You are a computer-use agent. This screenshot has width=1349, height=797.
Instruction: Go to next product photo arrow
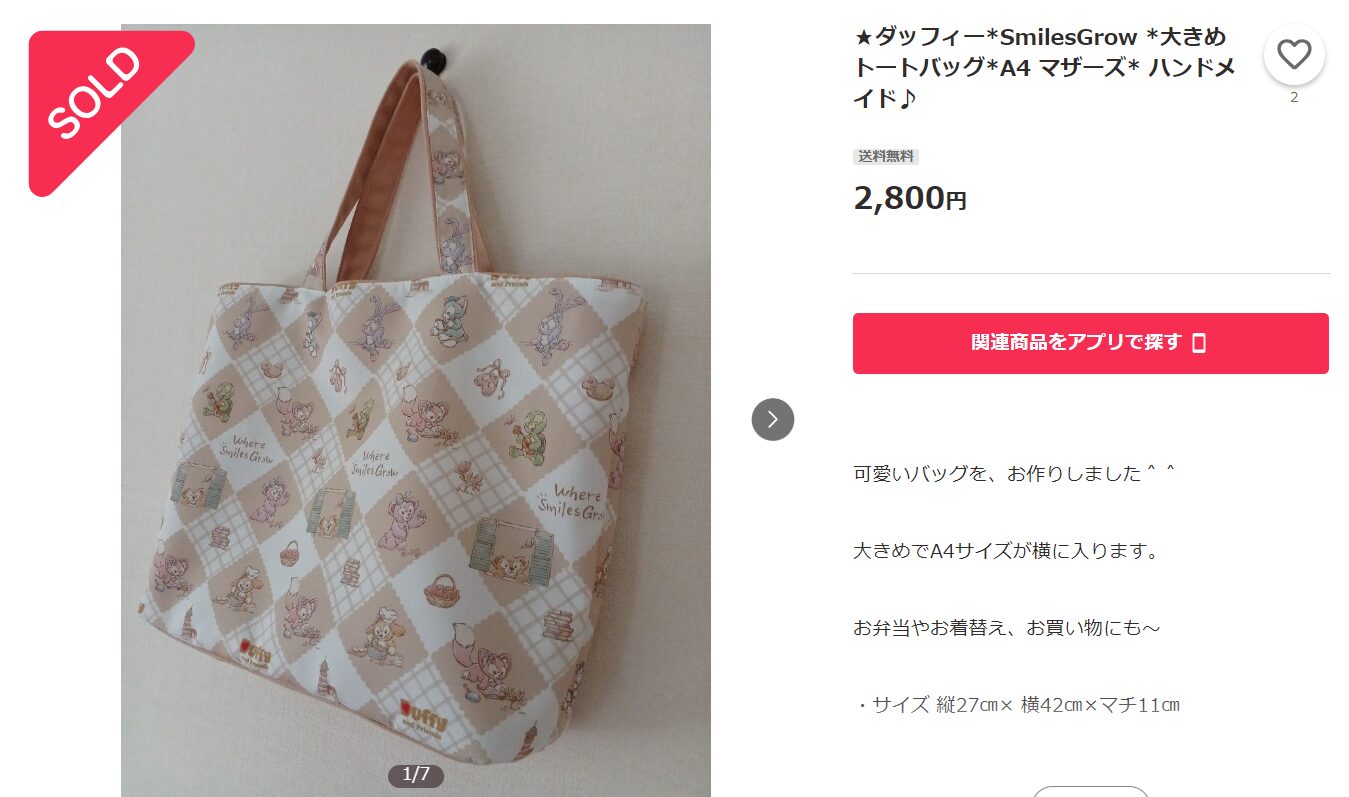(772, 419)
